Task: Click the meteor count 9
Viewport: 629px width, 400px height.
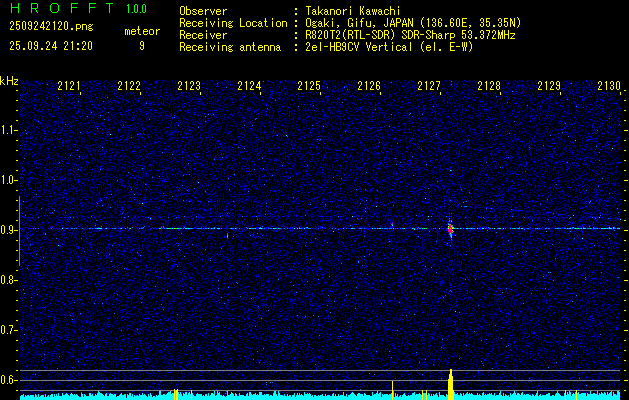Action: 142,46
